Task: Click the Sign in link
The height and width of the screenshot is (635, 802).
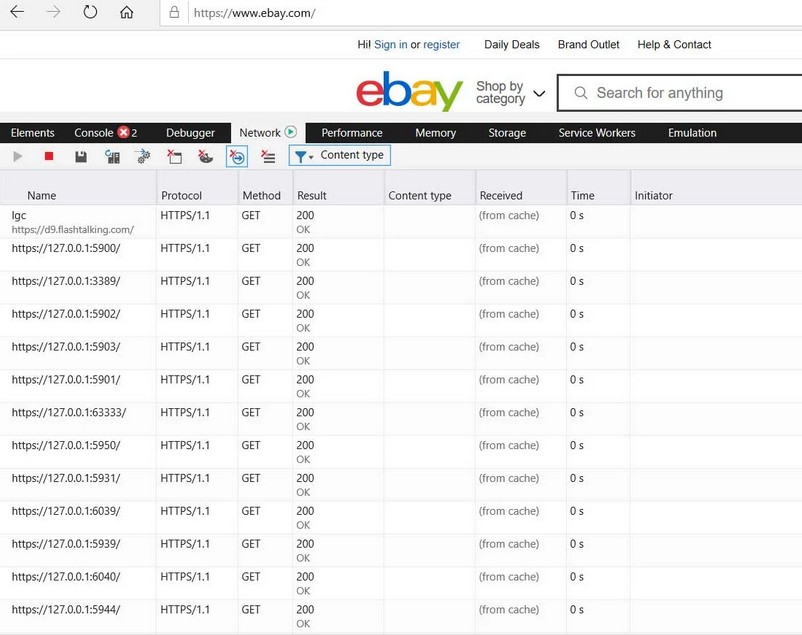Action: 391,45
